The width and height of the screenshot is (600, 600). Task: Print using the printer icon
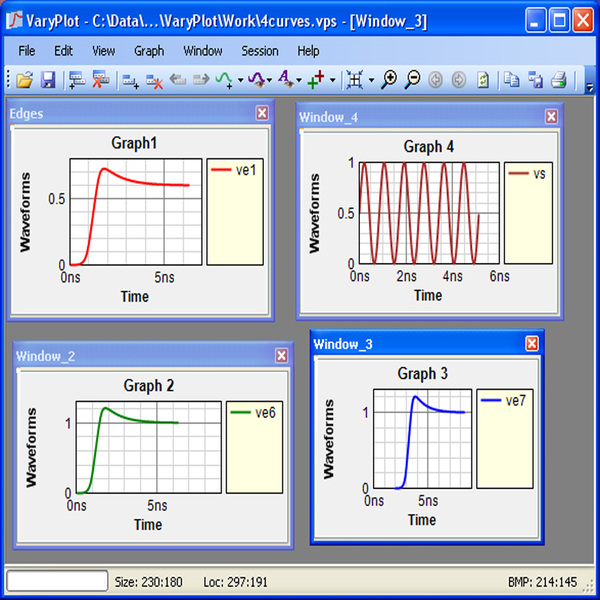click(559, 80)
